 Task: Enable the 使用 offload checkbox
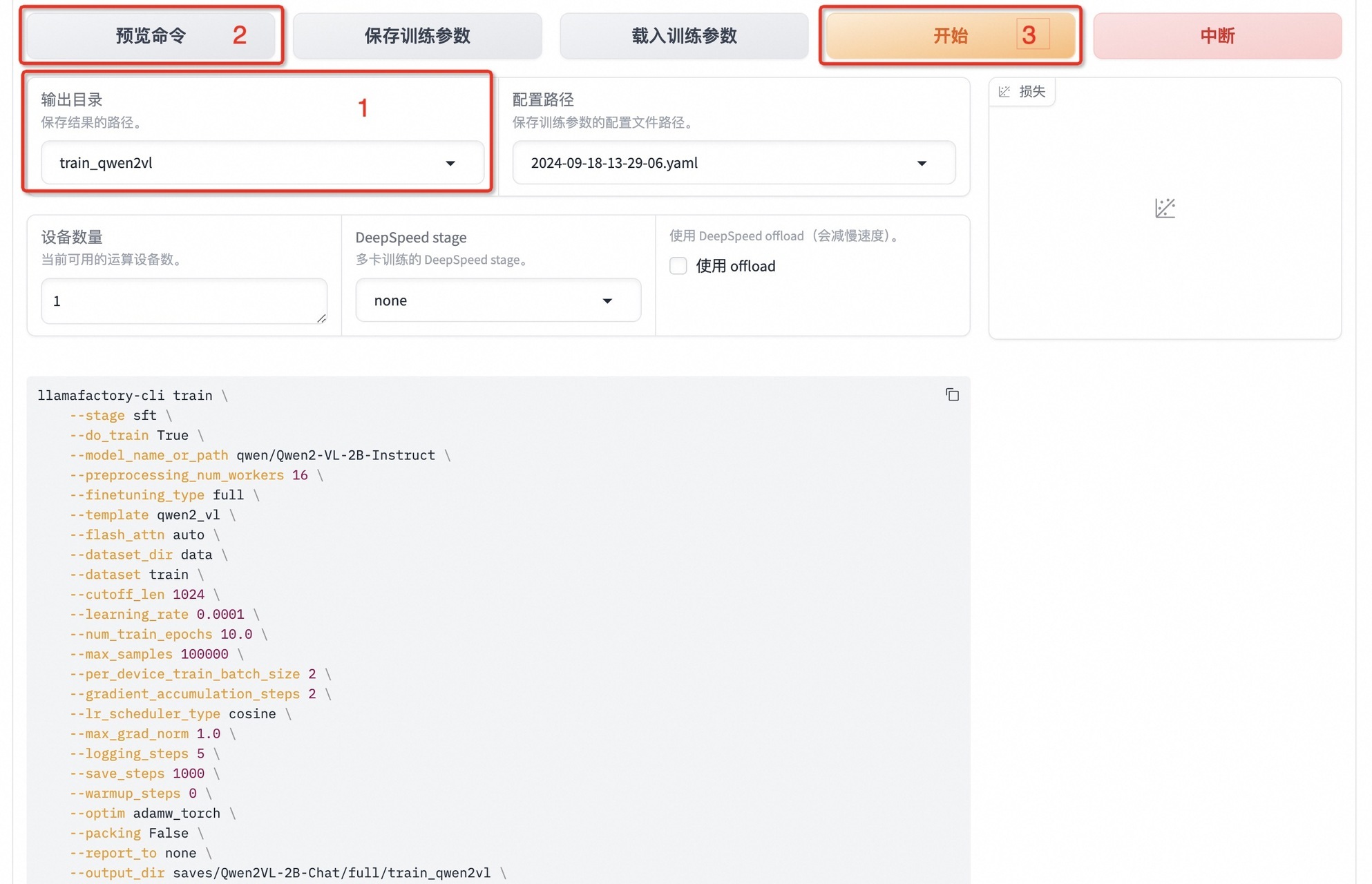678,266
